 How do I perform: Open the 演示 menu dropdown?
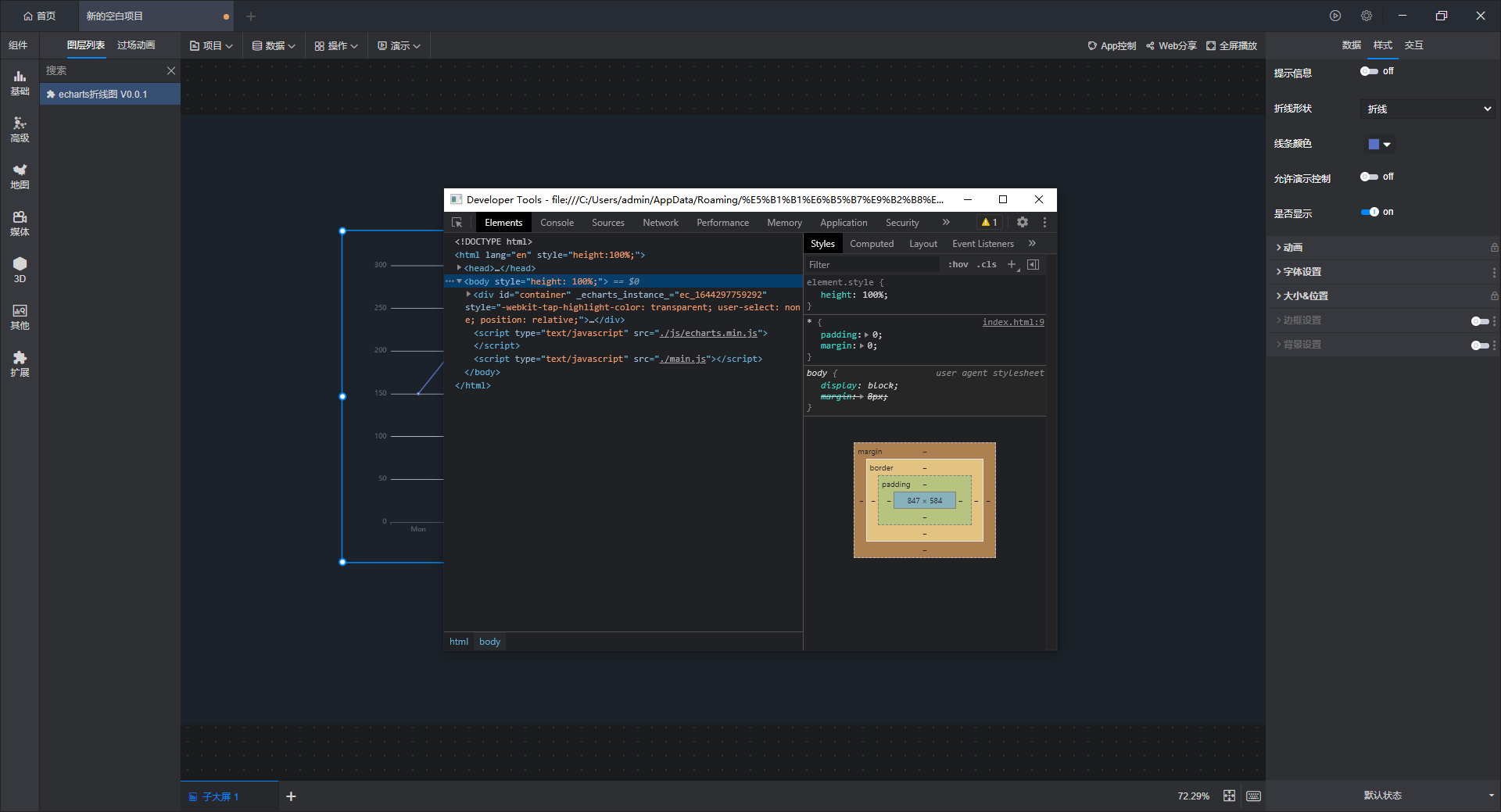coord(399,45)
